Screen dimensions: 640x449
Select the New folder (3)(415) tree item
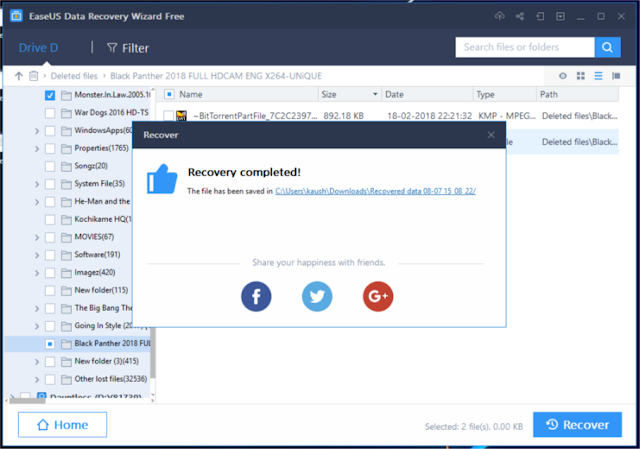(106, 361)
